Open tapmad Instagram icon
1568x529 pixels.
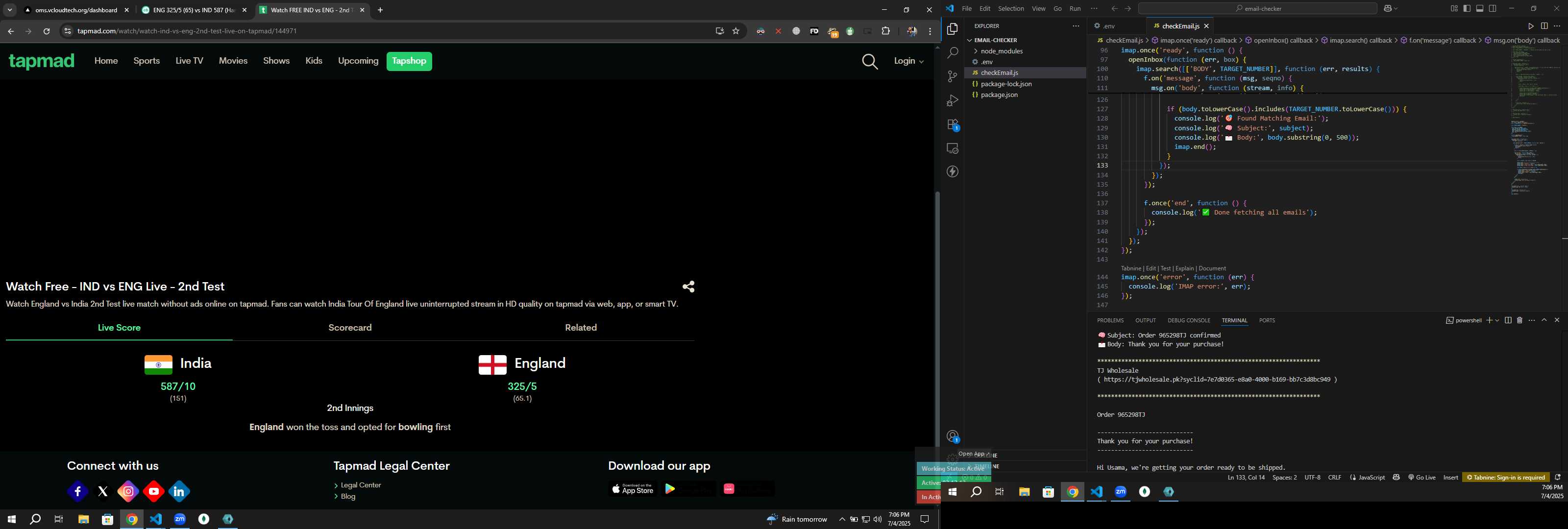(128, 491)
